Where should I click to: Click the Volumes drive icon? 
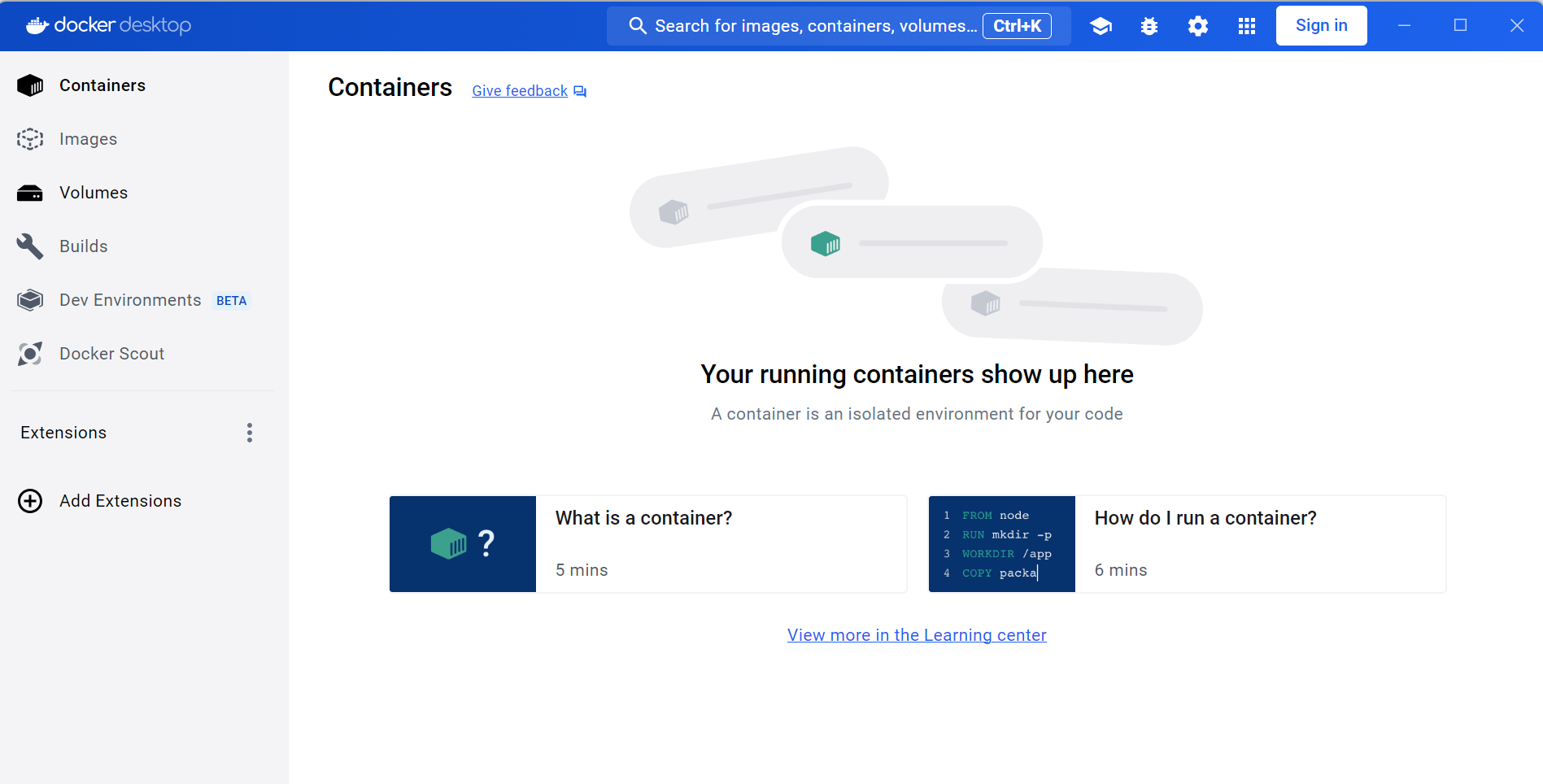30,193
